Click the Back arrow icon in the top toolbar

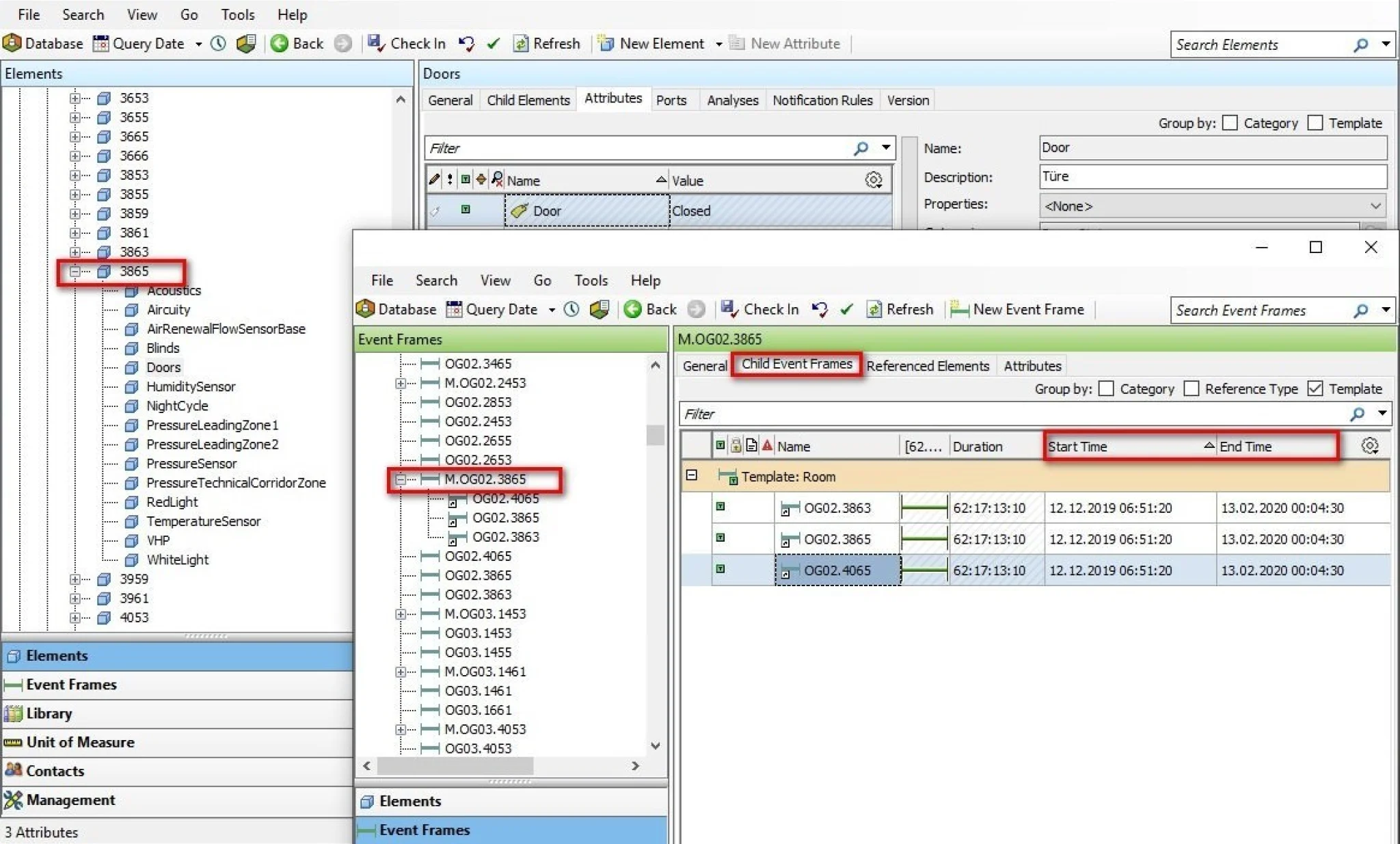click(x=279, y=43)
